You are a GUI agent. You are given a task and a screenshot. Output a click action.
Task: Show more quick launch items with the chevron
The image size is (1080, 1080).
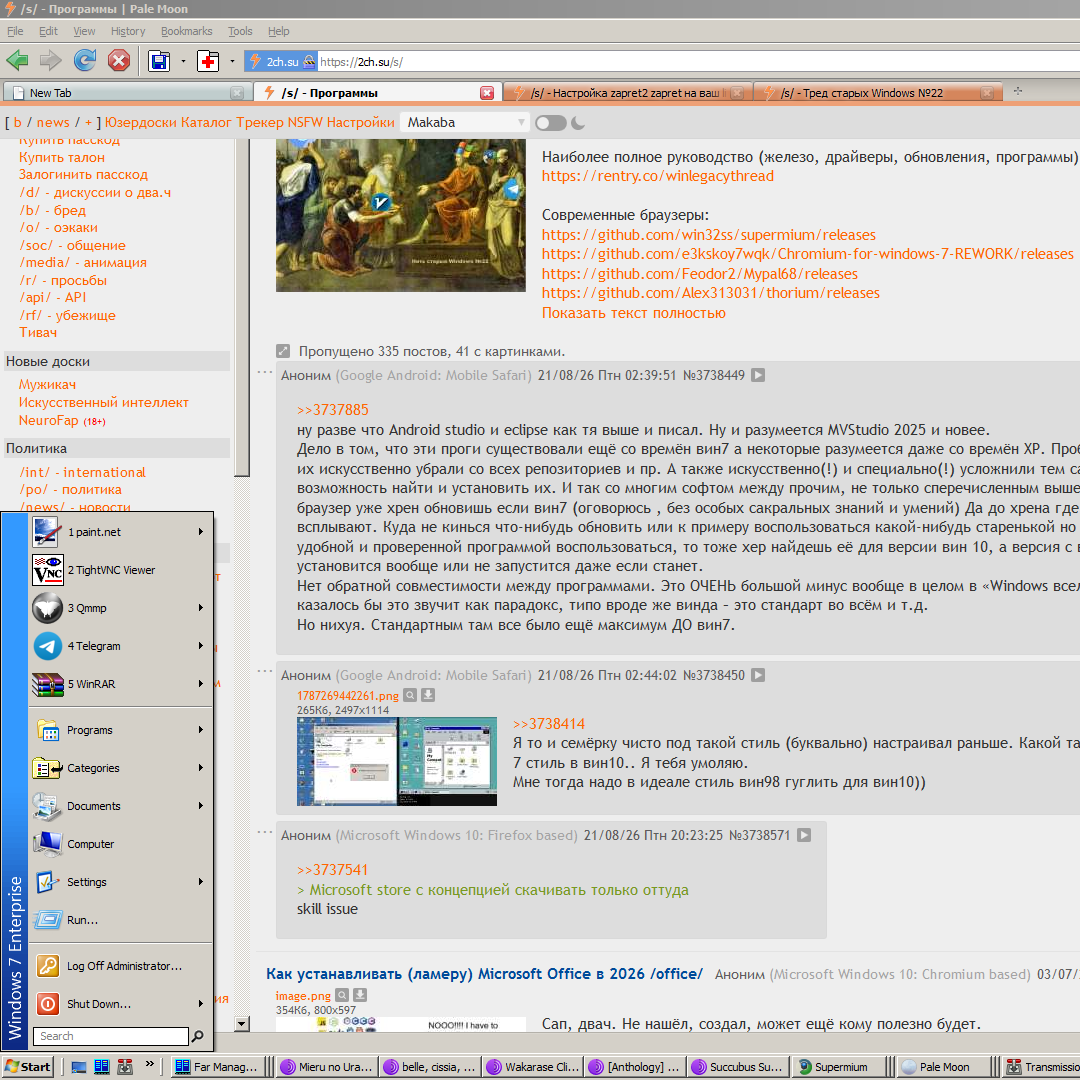[149, 1066]
